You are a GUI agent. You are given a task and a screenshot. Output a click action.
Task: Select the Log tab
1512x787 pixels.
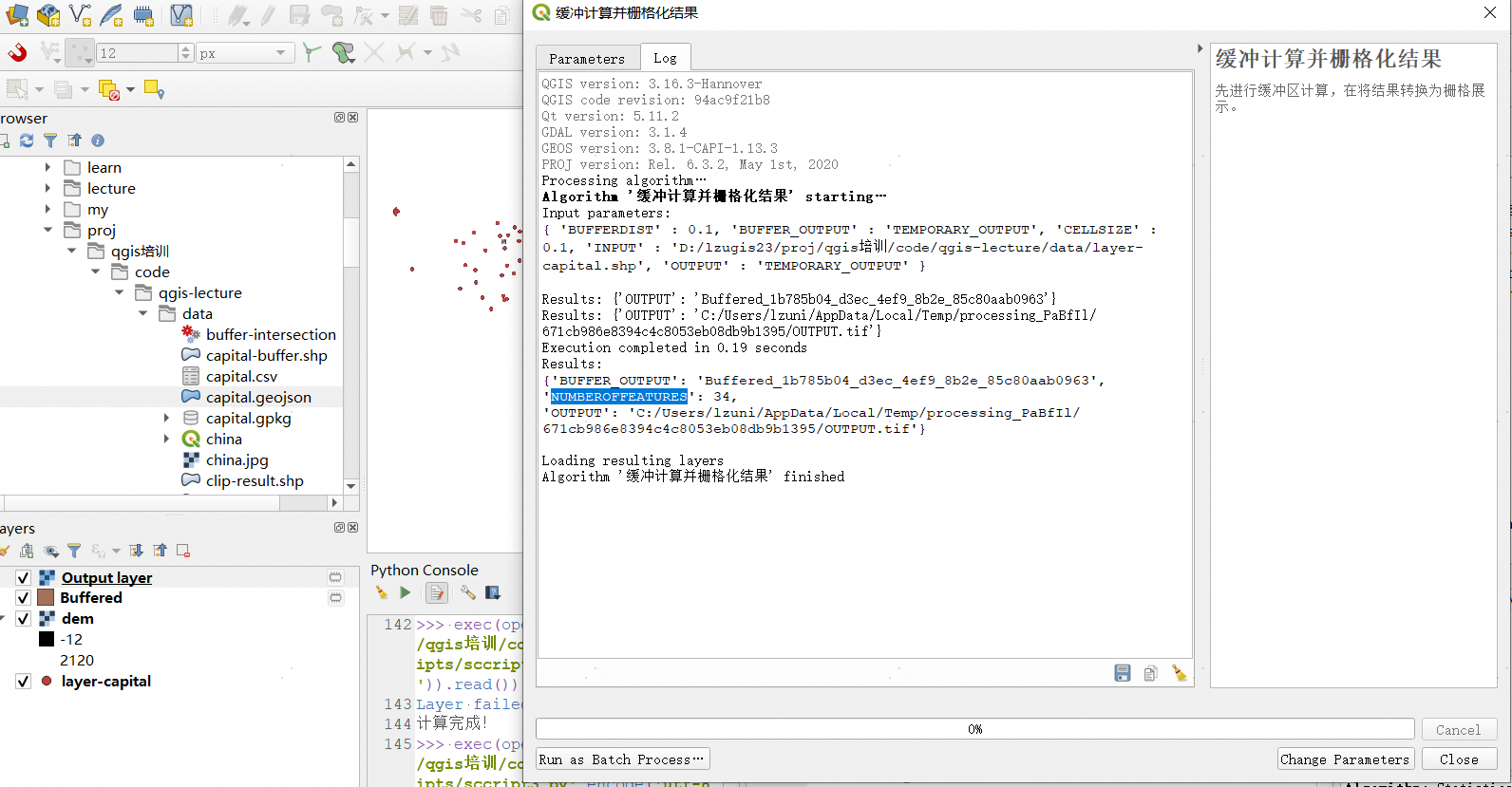[x=665, y=58]
